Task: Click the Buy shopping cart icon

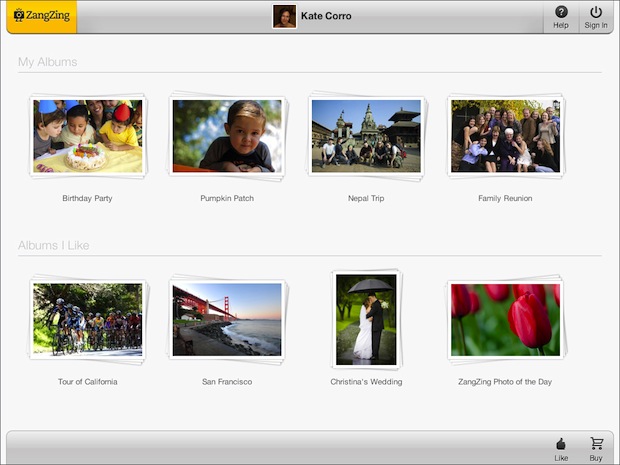Action: tap(596, 447)
